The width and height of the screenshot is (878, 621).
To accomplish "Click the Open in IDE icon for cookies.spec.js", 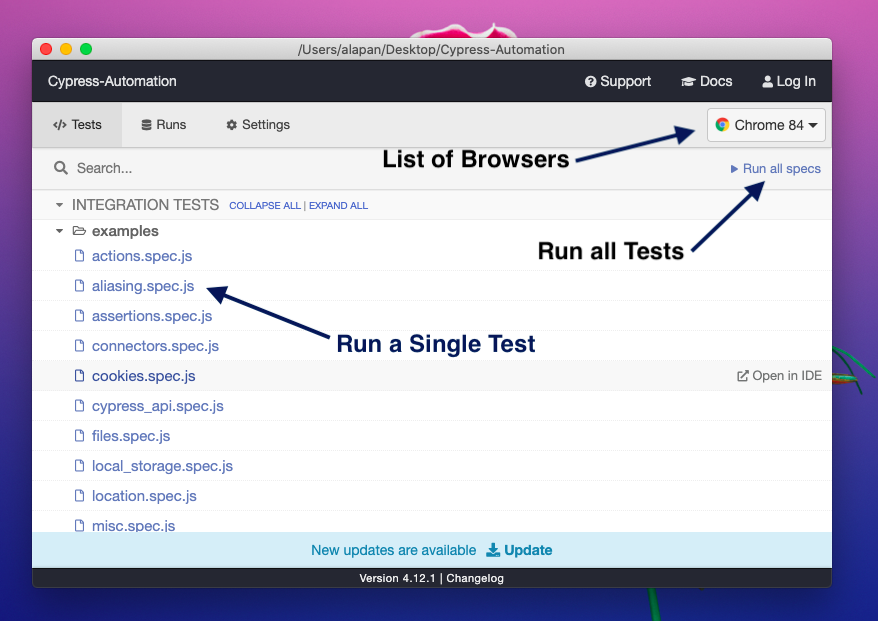I will click(742, 375).
